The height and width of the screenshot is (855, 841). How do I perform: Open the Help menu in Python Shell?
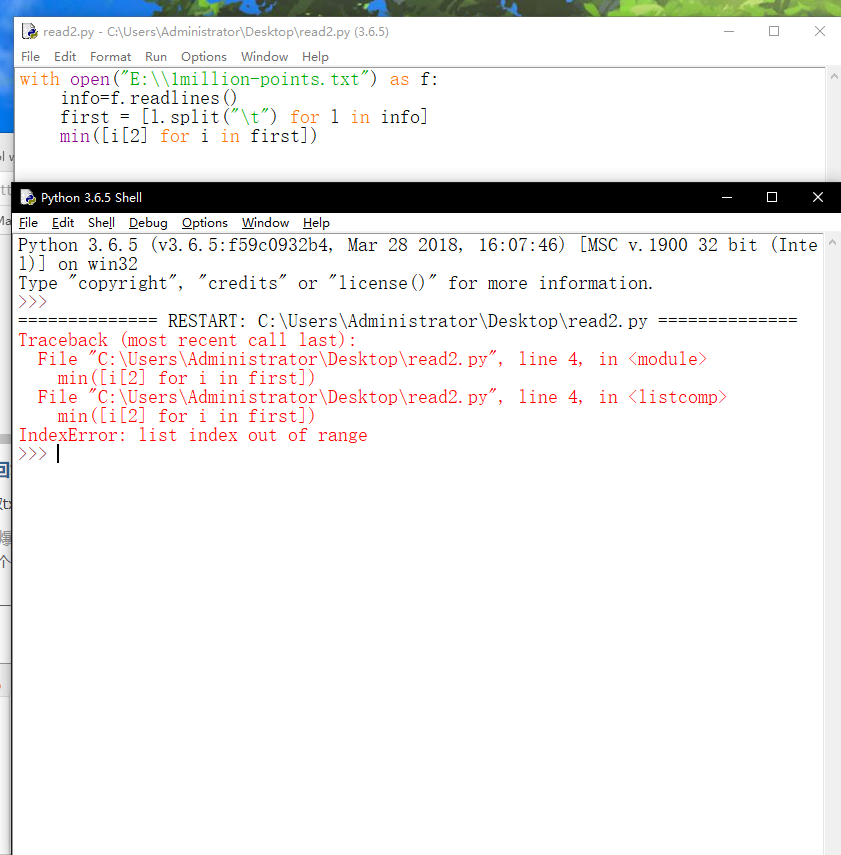tap(317, 222)
